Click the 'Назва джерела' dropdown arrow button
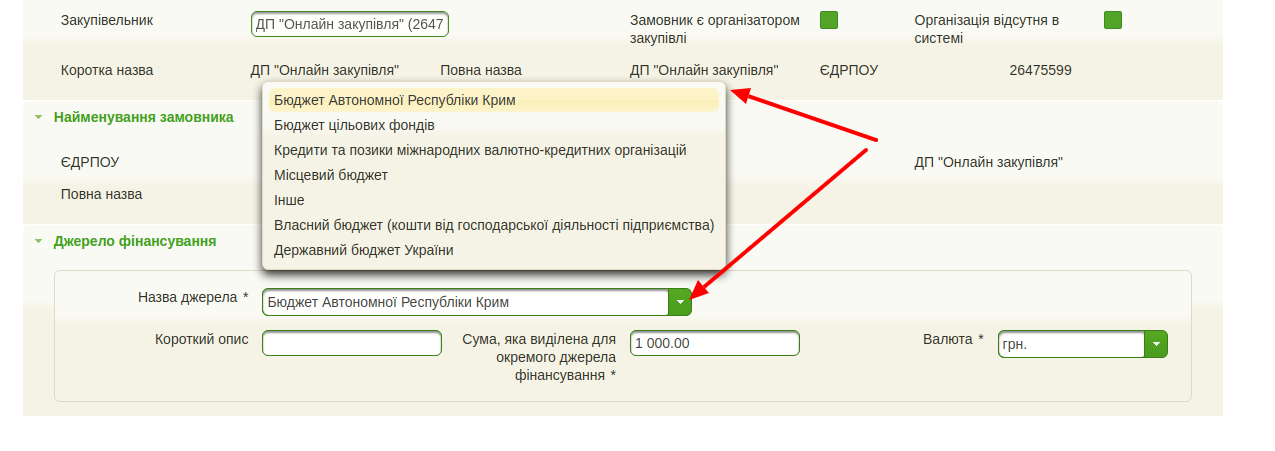Screen dimensions: 1275x451 pyautogui.click(x=680, y=302)
